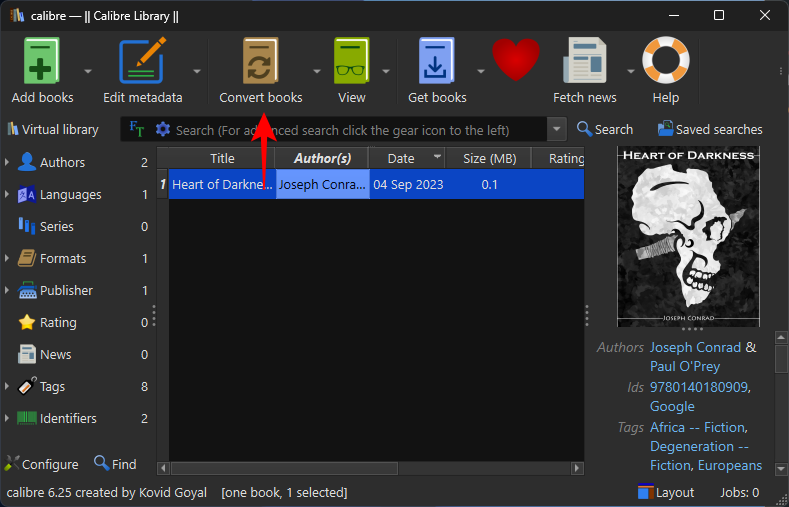Click the Convert books icon
The height and width of the screenshot is (507, 789).
(x=261, y=60)
